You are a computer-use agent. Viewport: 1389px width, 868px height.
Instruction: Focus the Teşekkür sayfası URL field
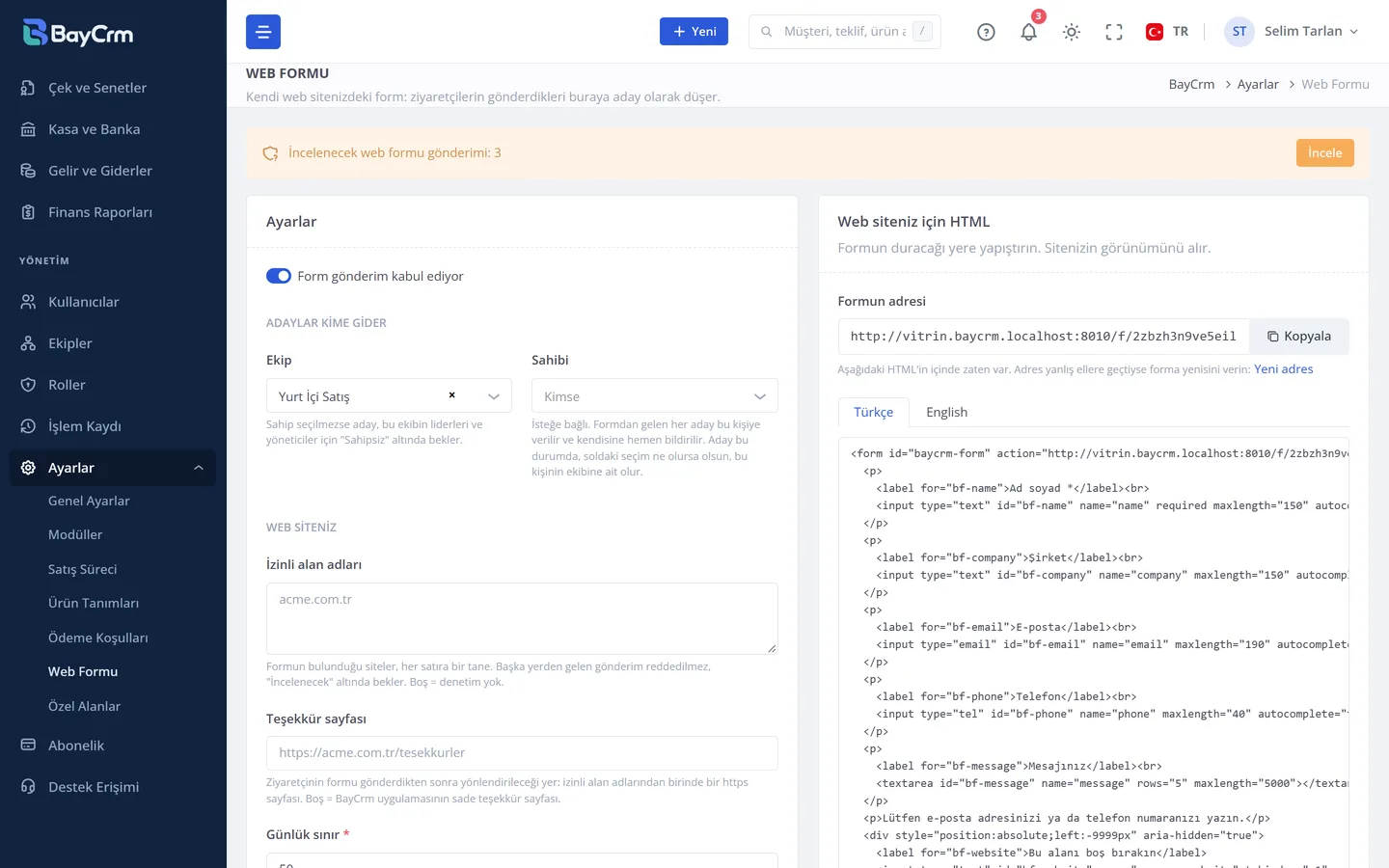522,753
